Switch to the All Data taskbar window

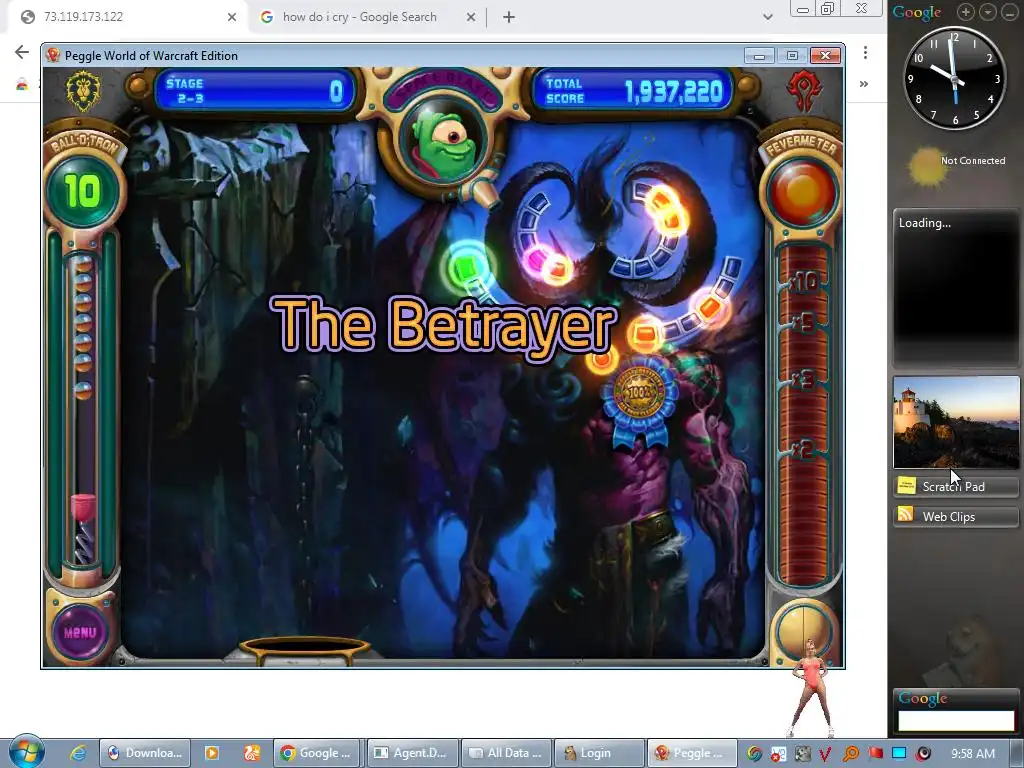click(507, 753)
